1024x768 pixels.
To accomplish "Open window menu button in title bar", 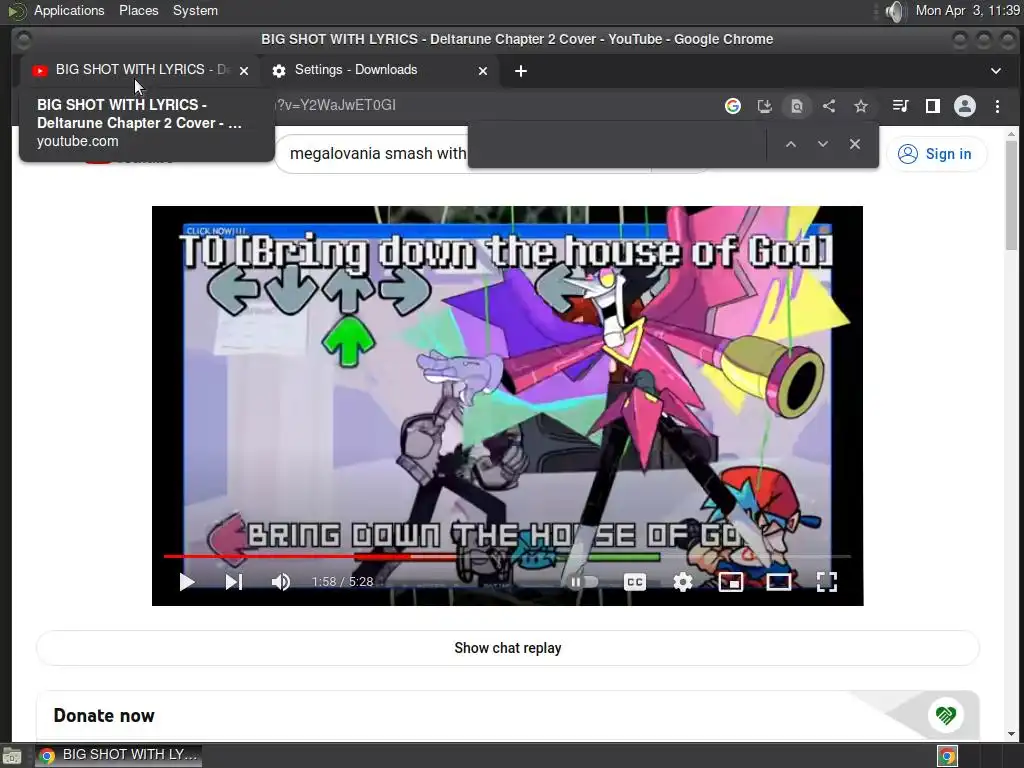I will pyautogui.click(x=23, y=40).
